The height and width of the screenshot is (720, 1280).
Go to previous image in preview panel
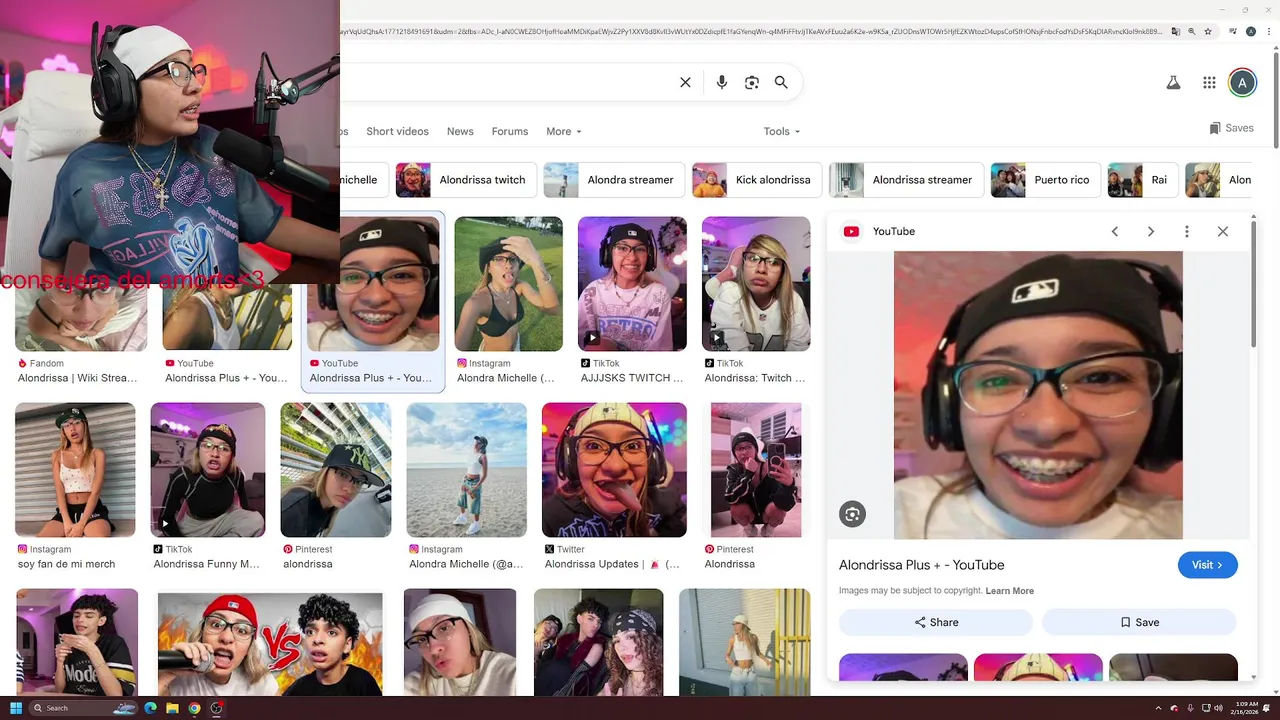click(1115, 231)
